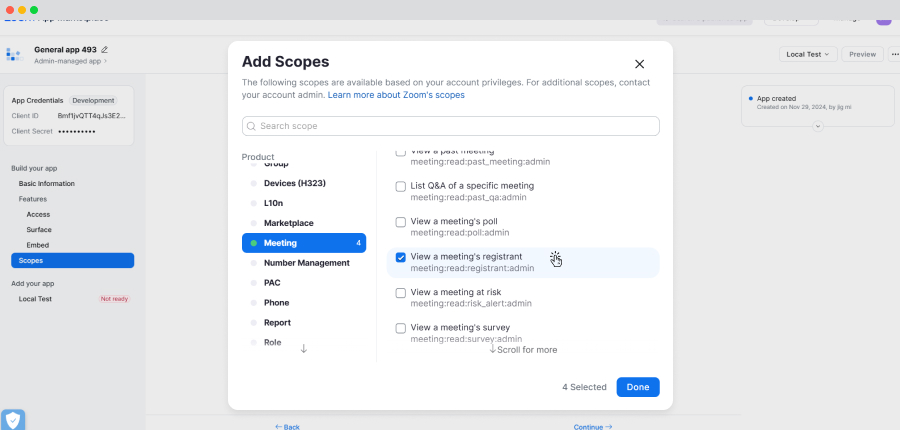Open the more options ellipsis menu

click(894, 54)
